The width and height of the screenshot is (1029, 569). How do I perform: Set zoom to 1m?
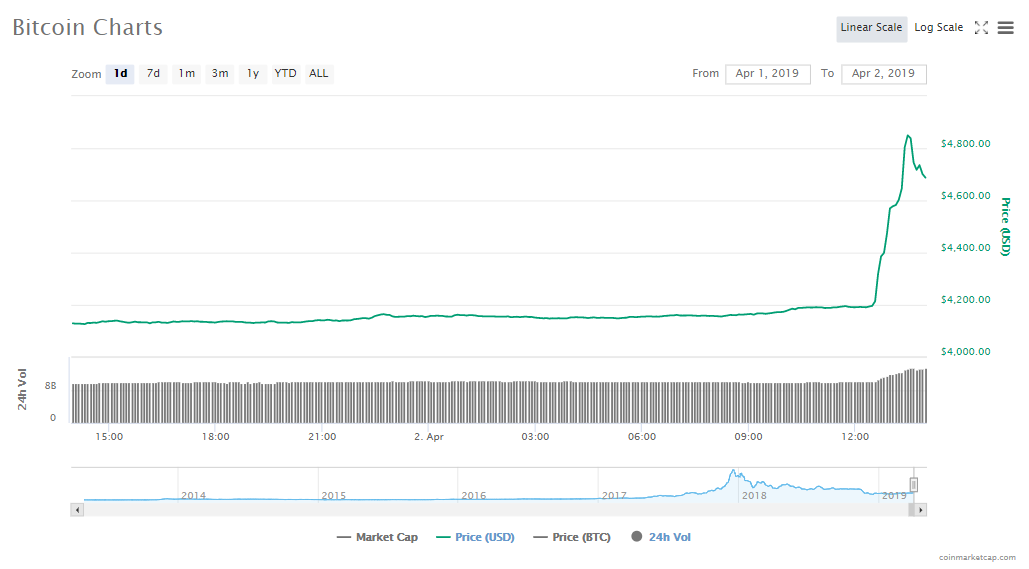(x=186, y=74)
